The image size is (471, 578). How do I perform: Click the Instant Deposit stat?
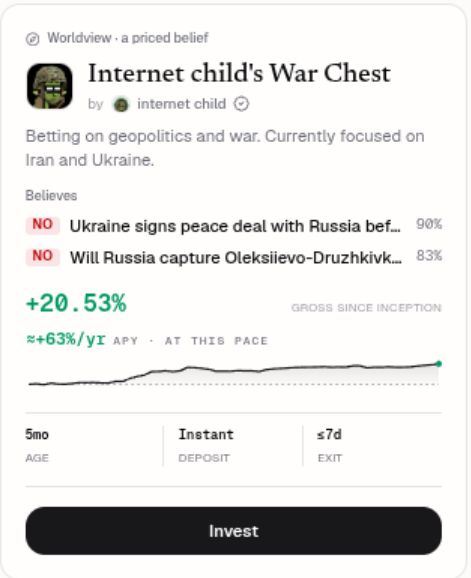coord(206,446)
